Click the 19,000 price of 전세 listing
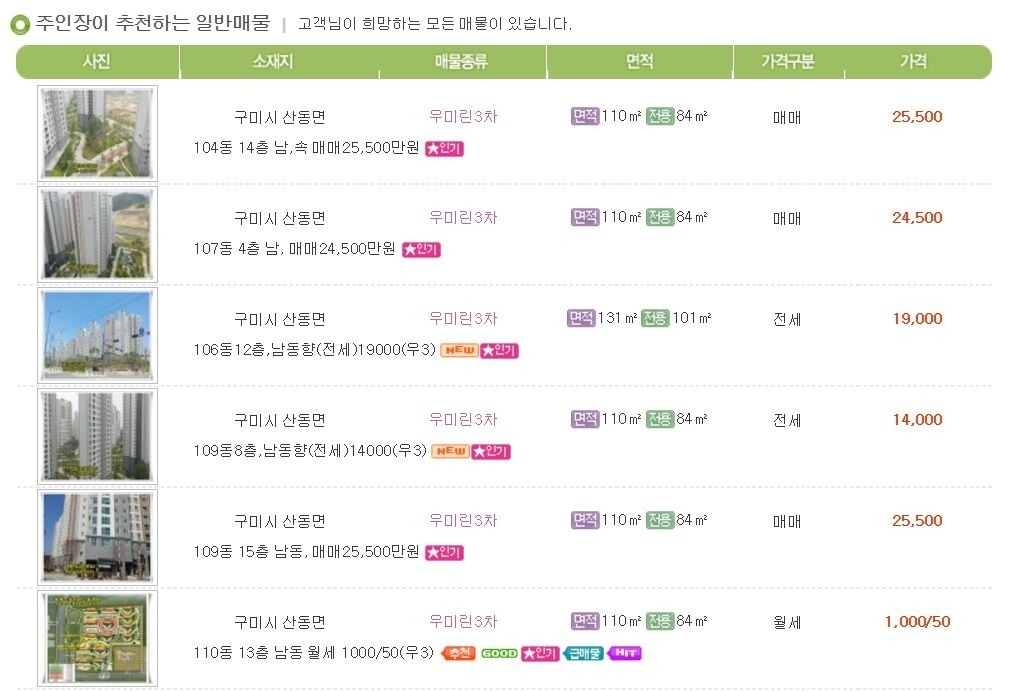 917,319
